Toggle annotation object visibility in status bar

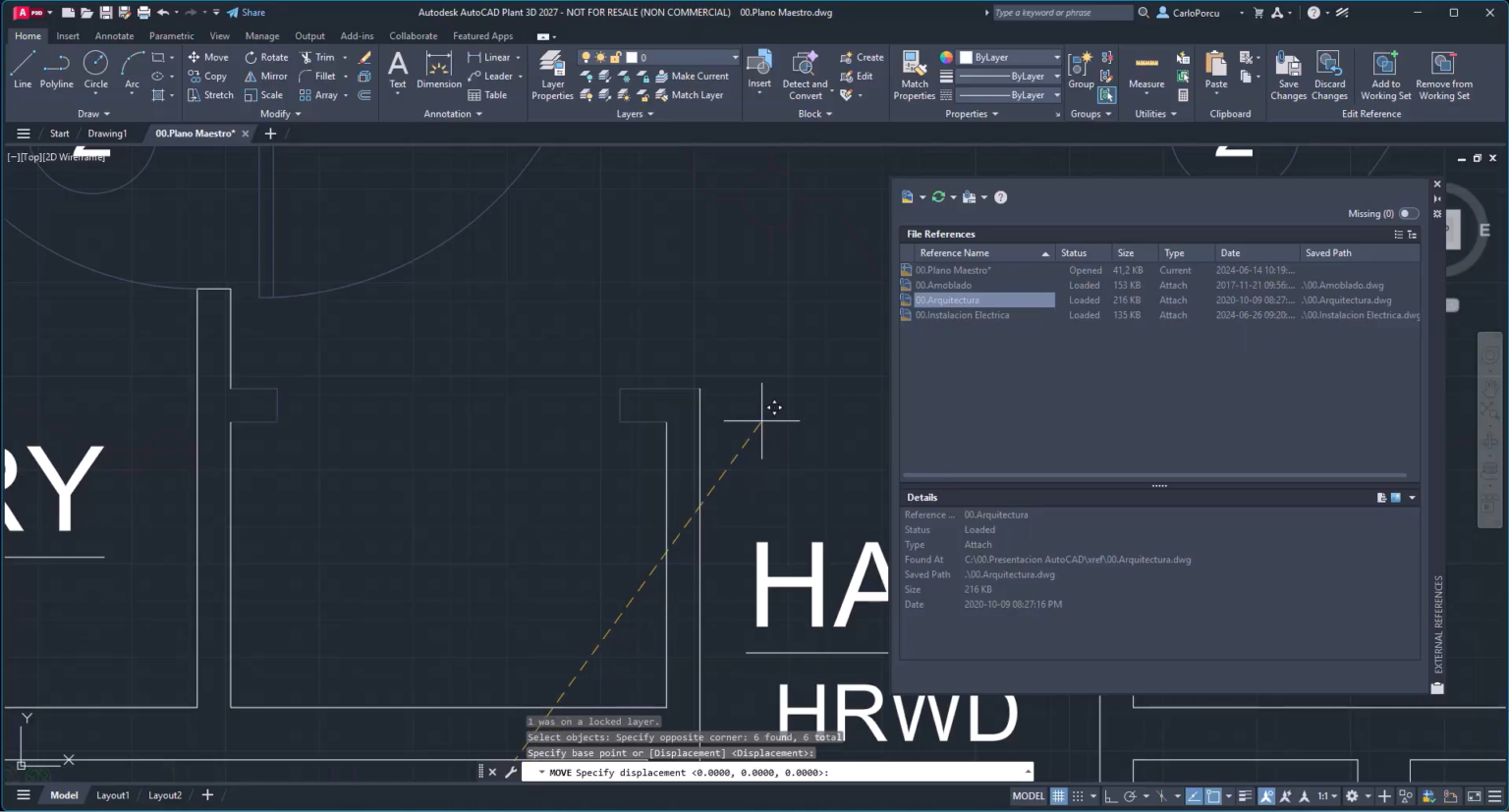1266,796
